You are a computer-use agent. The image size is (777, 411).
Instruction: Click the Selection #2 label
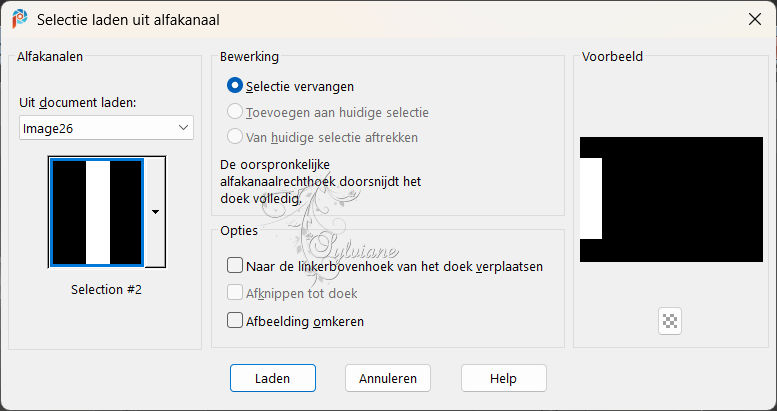[x=106, y=289]
